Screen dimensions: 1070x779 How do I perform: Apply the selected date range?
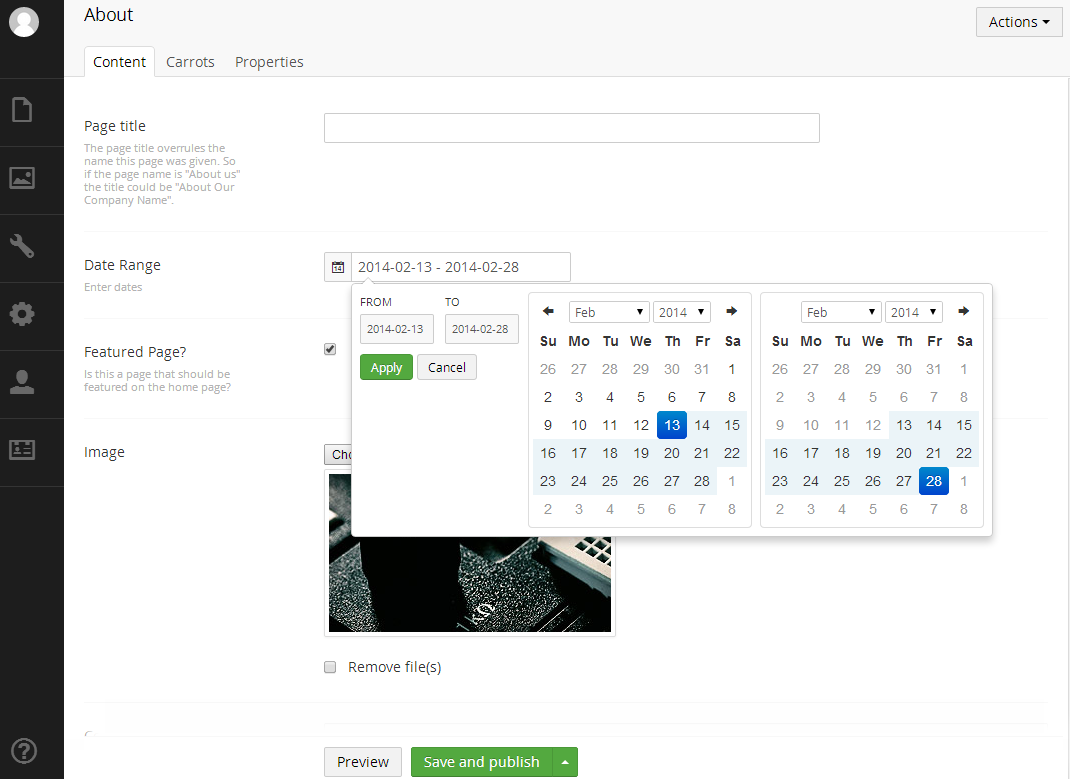coord(386,367)
